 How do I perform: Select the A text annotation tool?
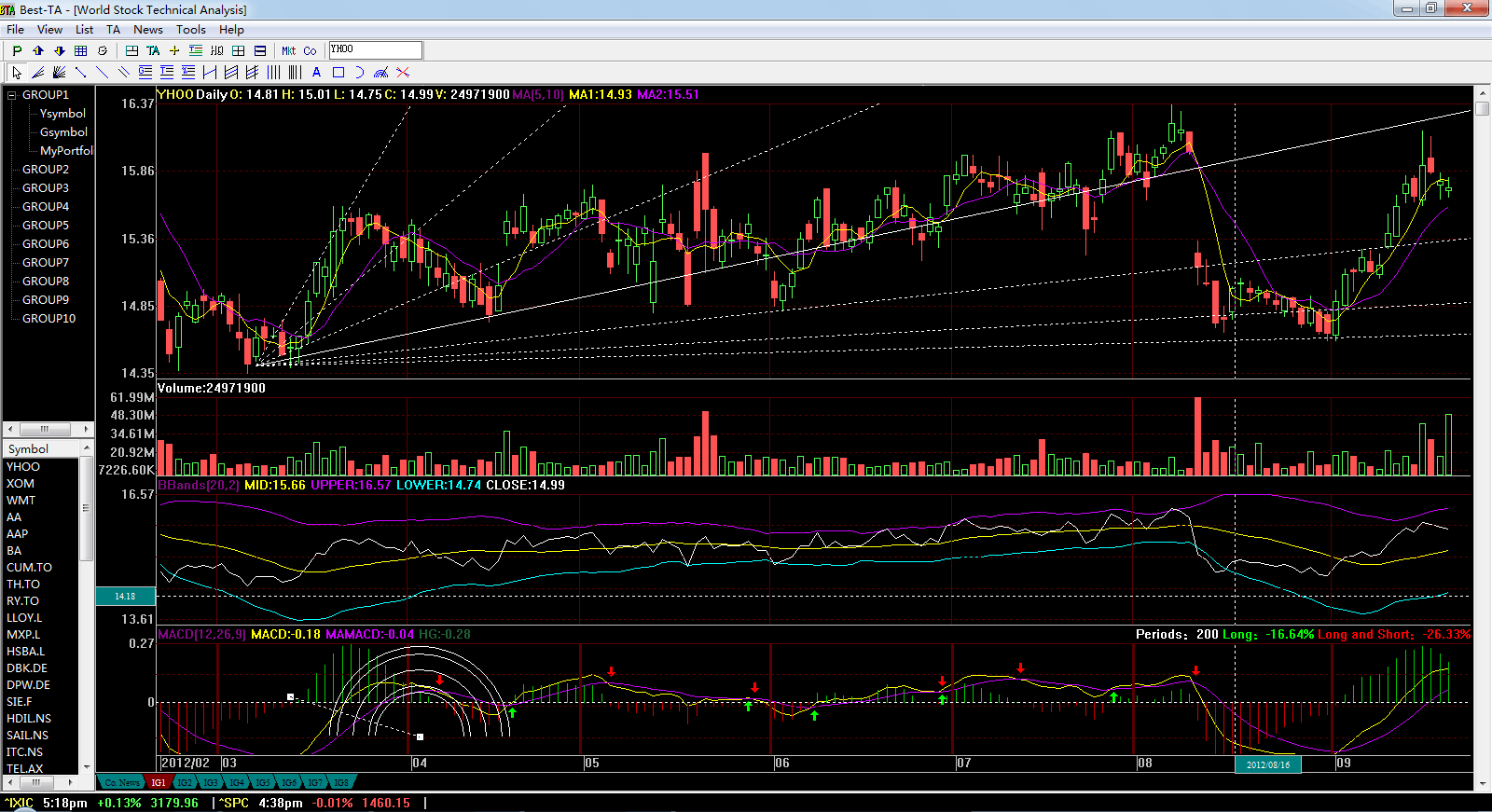(316, 72)
